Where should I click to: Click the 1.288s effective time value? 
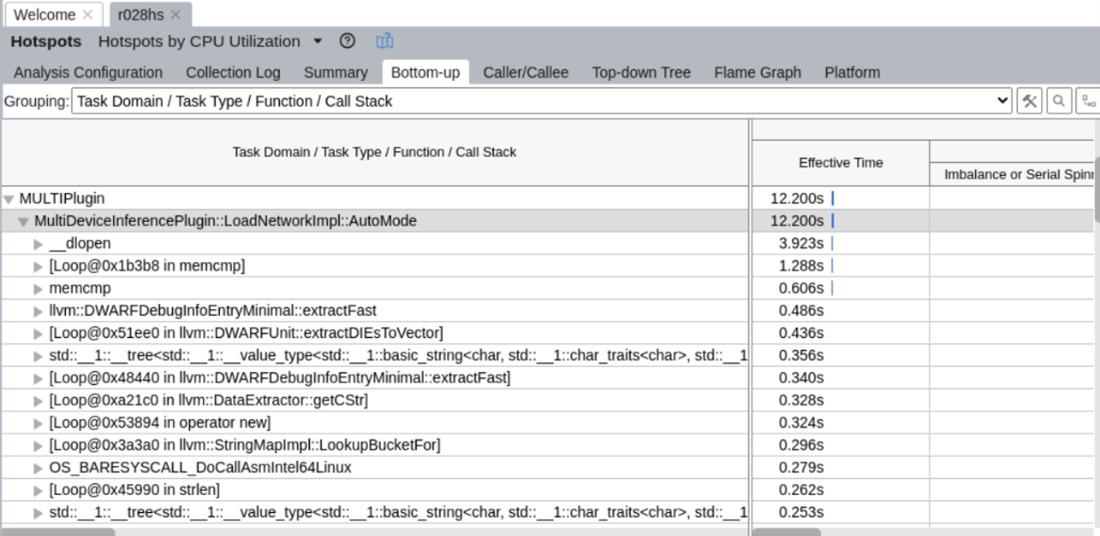tap(801, 266)
